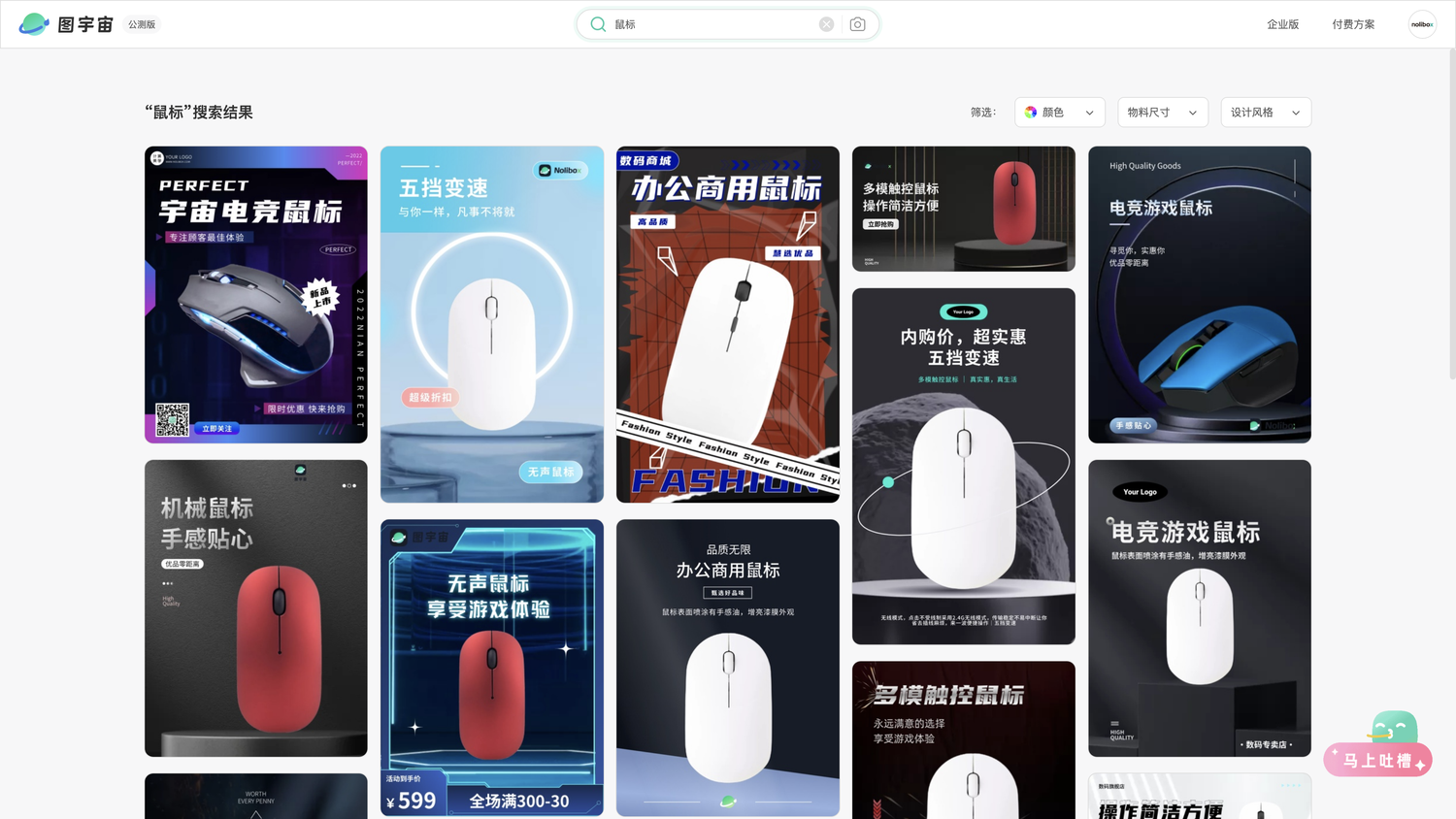This screenshot has height=819, width=1456.
Task: Expand the 颜色 filter dropdown
Action: click(x=1060, y=113)
